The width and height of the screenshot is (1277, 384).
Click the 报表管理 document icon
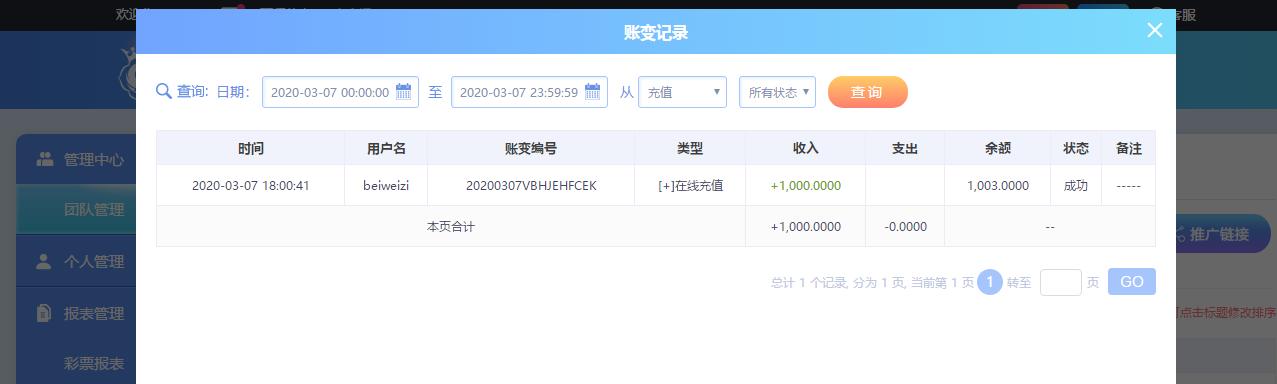43,313
